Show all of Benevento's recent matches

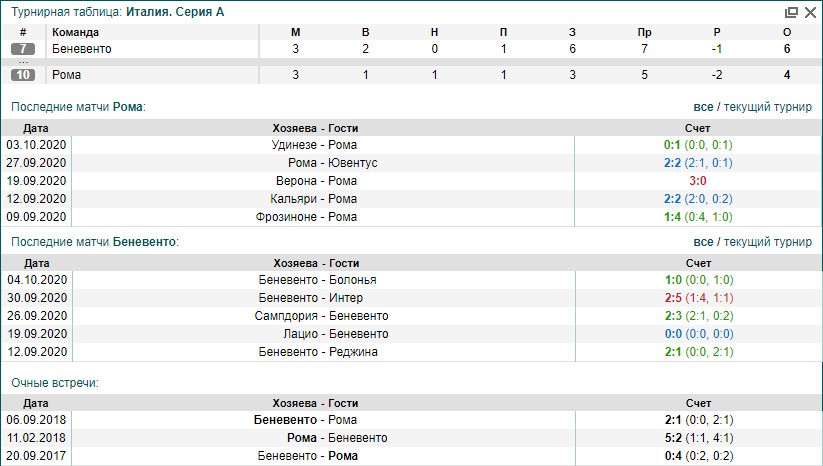click(x=702, y=242)
